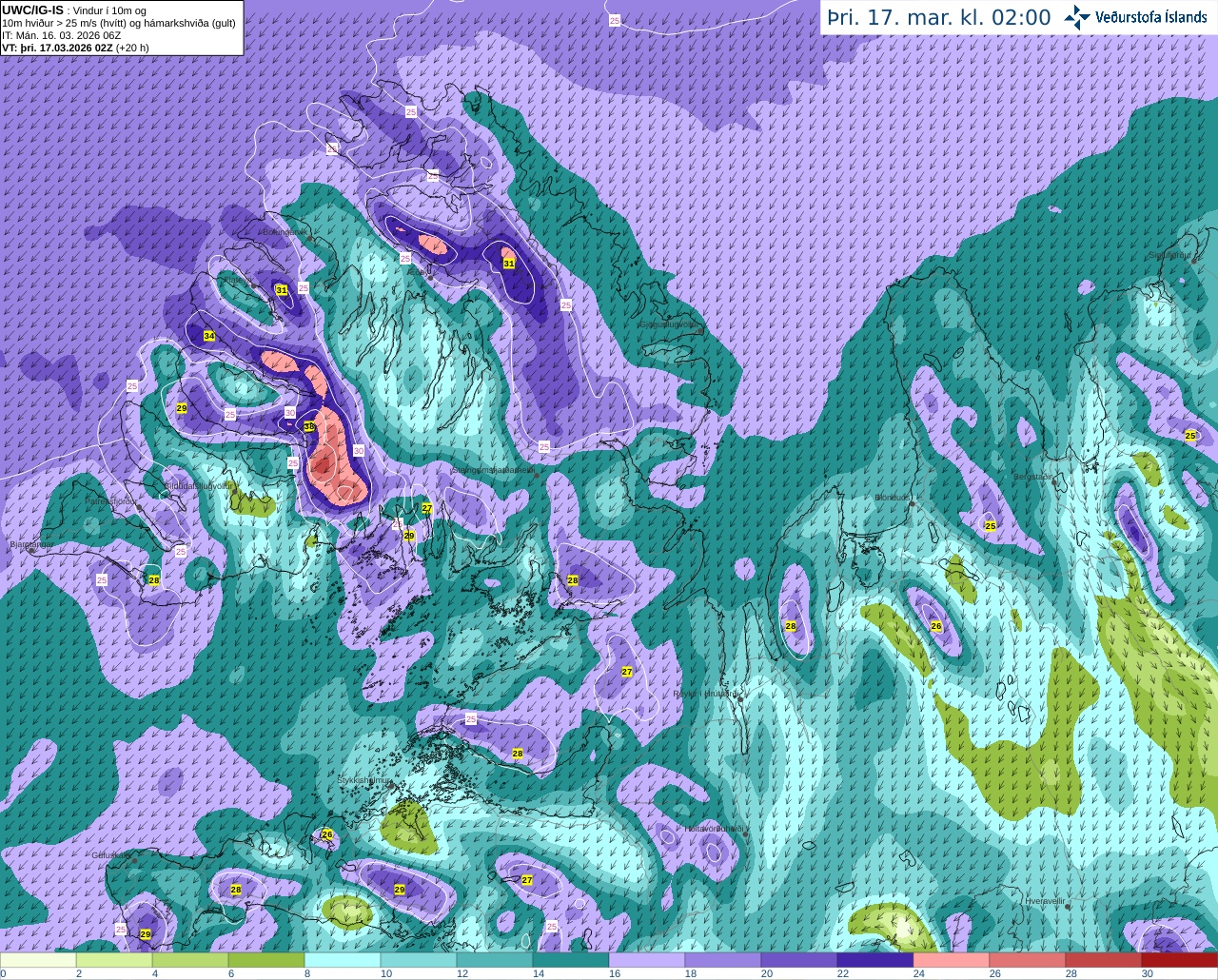Click the Hveravellir station label
The height and width of the screenshot is (980, 1218).
point(1046,899)
